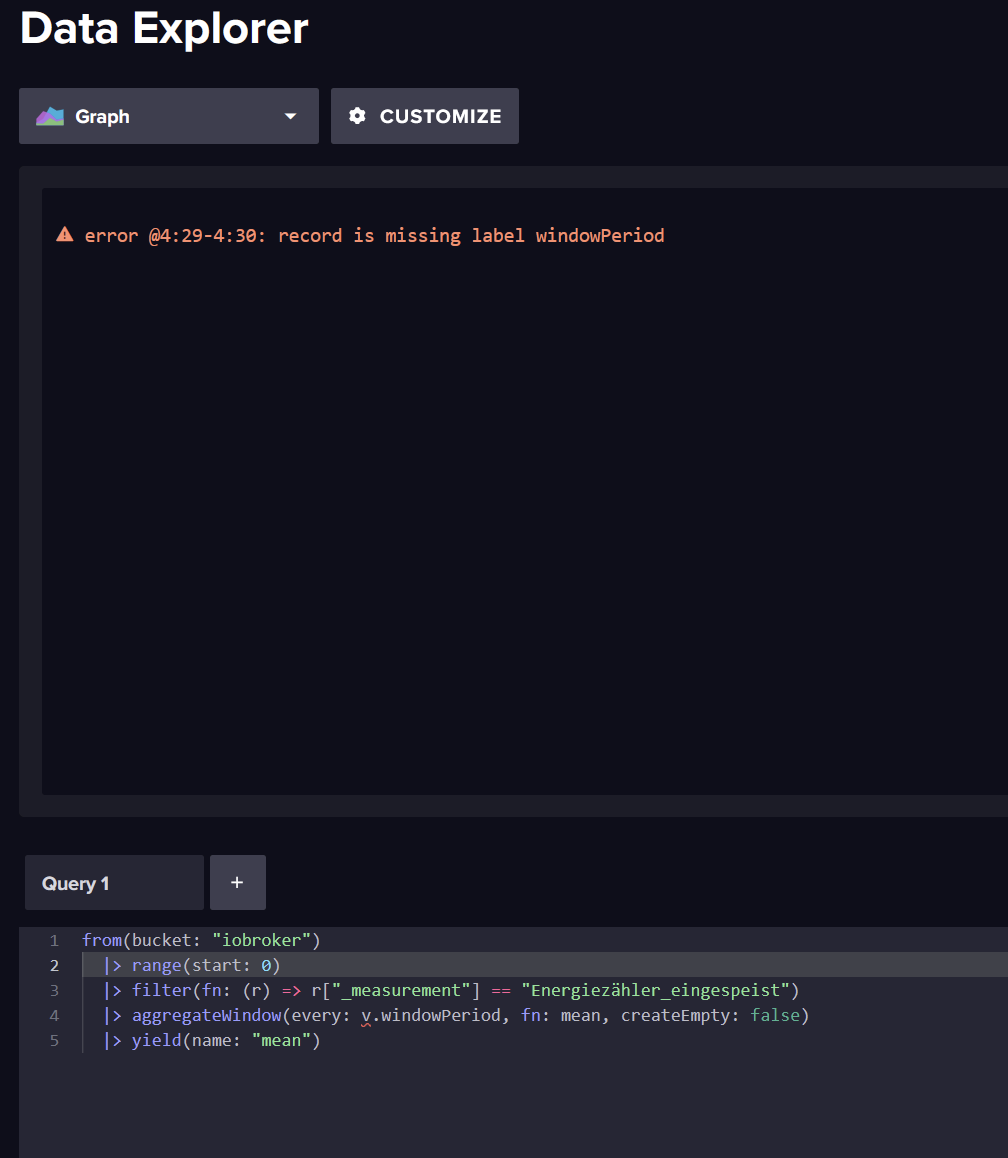Click the colorful Graph chart icon
The width and height of the screenshot is (1008, 1158).
coord(50,116)
